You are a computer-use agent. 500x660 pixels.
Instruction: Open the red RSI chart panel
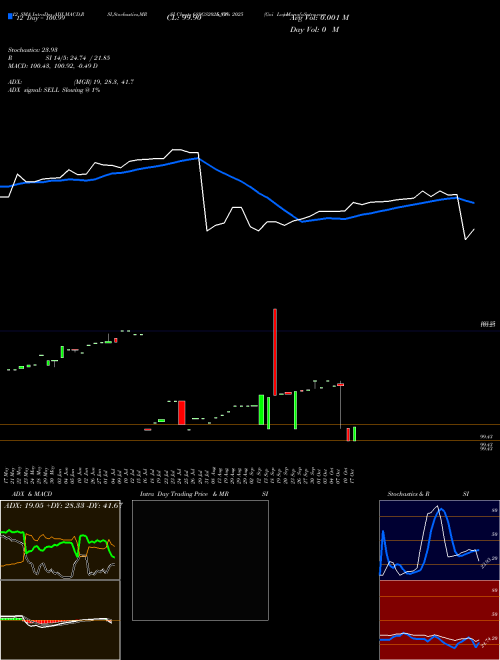439,620
